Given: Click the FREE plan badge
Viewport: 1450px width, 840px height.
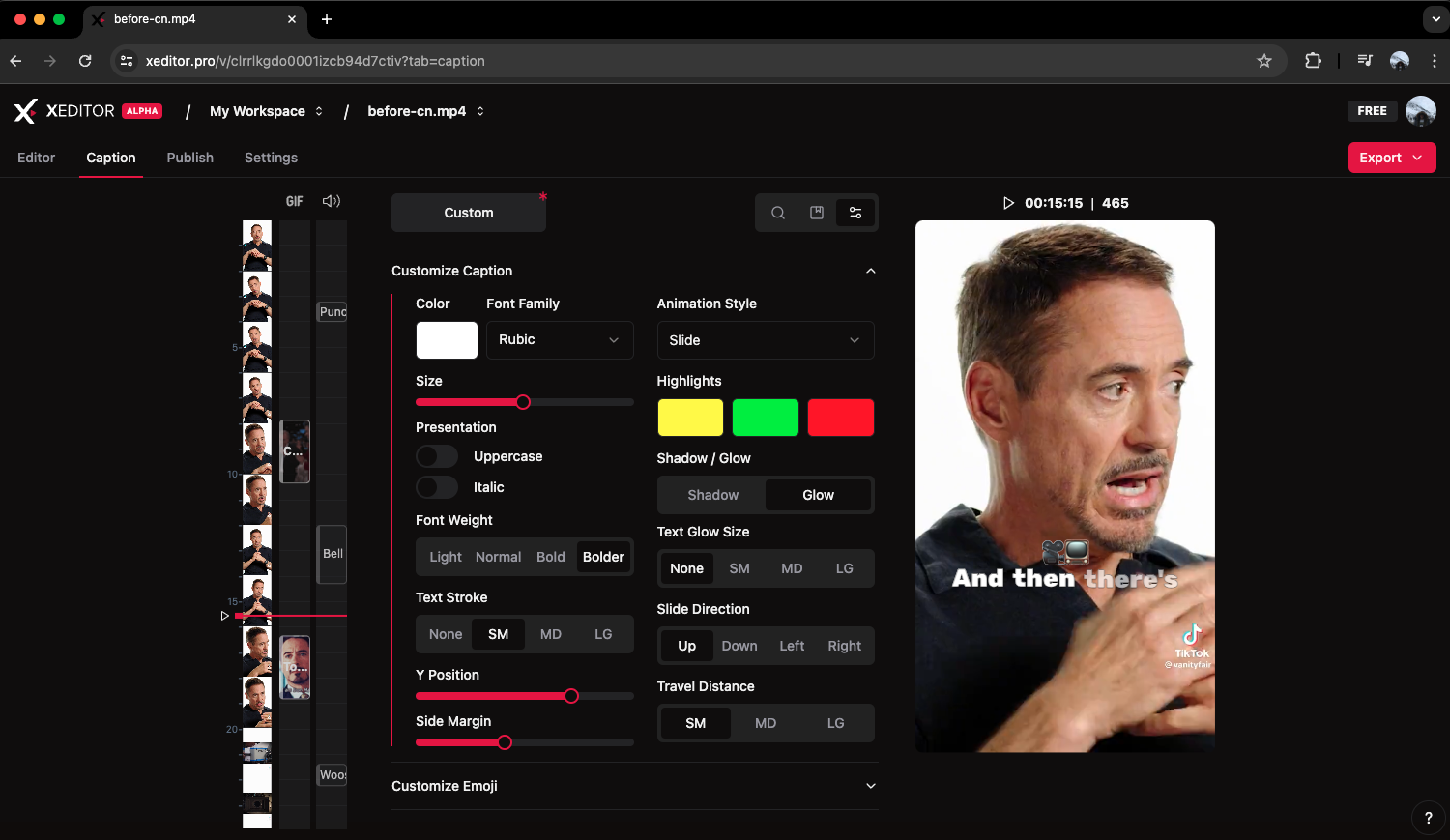Looking at the screenshot, I should point(1372,111).
